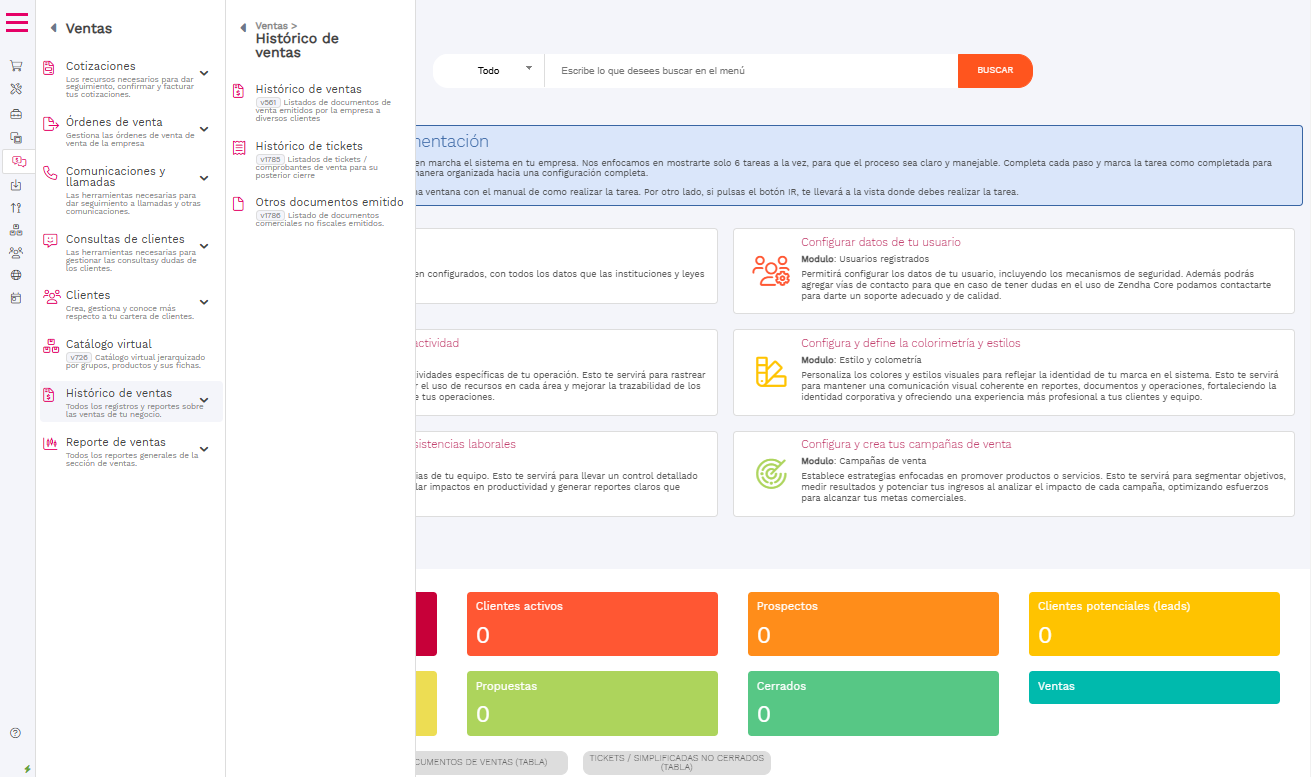Open the globe sidebar icon

pos(16,275)
